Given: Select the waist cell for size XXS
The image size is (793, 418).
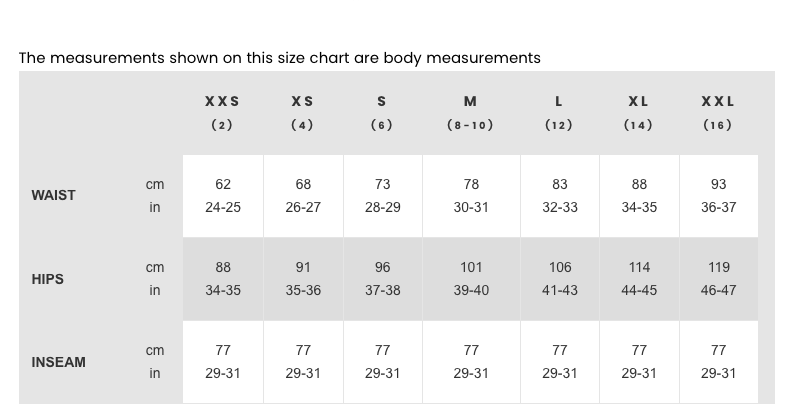Looking at the screenshot, I should pos(223,196).
